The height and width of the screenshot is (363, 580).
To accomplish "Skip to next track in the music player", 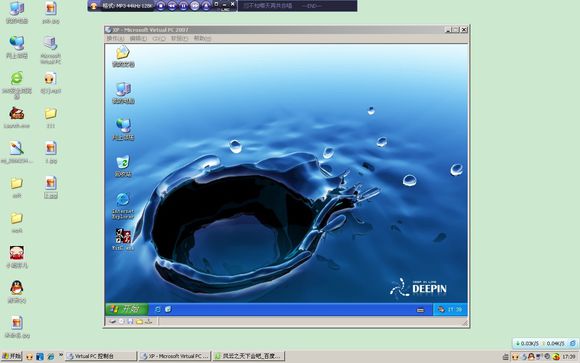I will tap(195, 6).
